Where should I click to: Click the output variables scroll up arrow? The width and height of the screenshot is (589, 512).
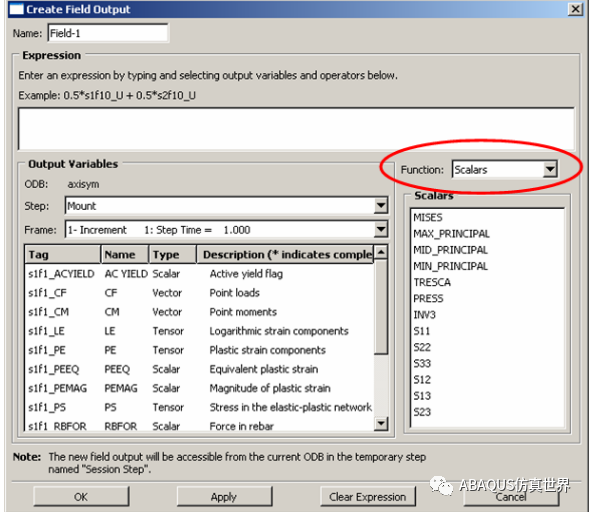tap(381, 252)
